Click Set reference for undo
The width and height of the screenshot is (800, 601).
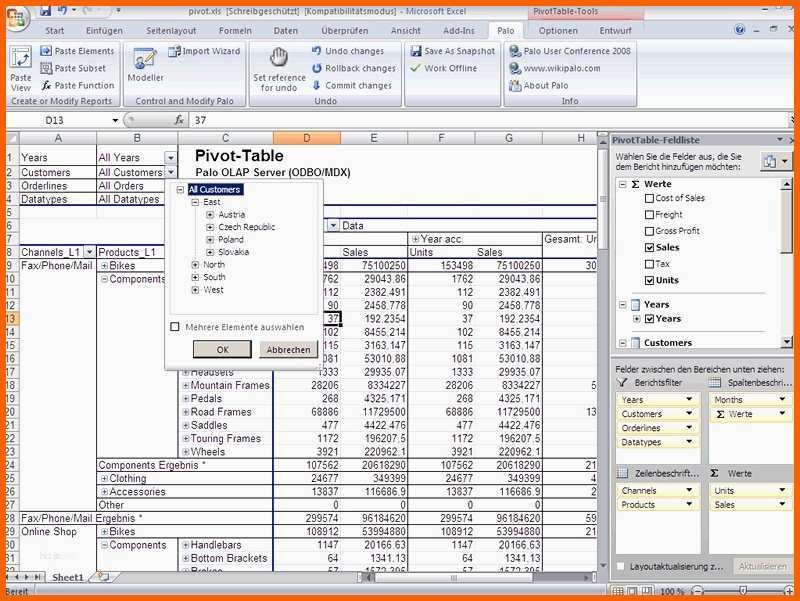[x=279, y=67]
